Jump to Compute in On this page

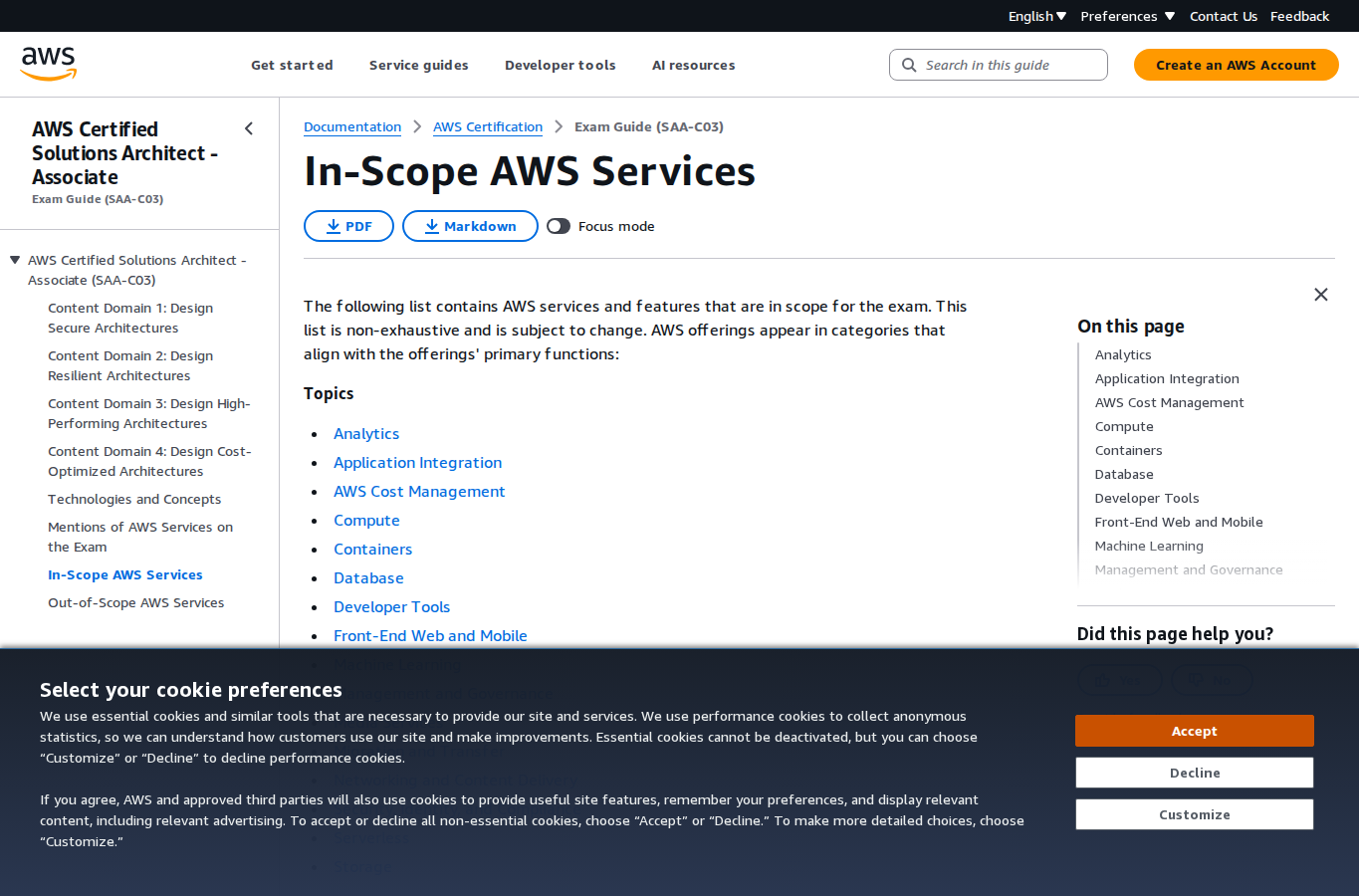(1124, 426)
